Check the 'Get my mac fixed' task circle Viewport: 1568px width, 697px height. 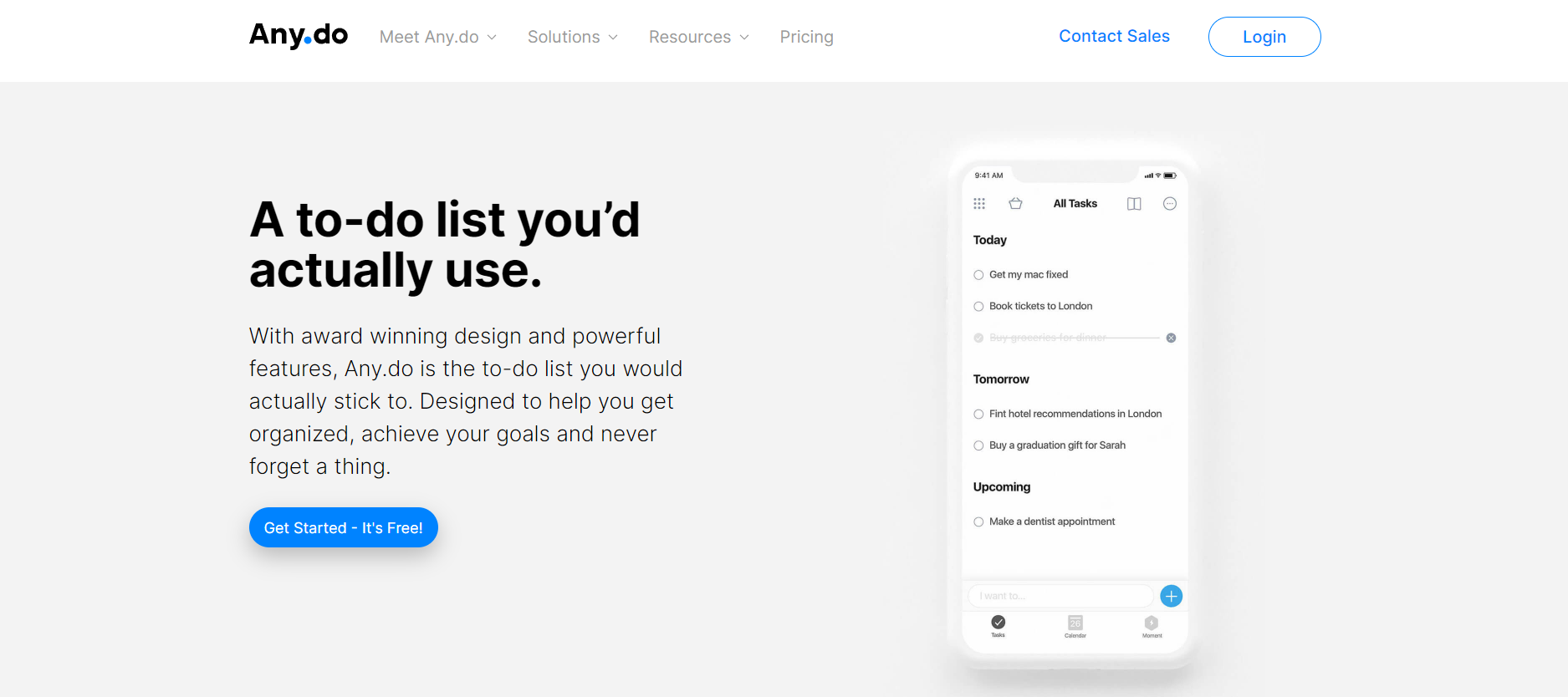(978, 275)
